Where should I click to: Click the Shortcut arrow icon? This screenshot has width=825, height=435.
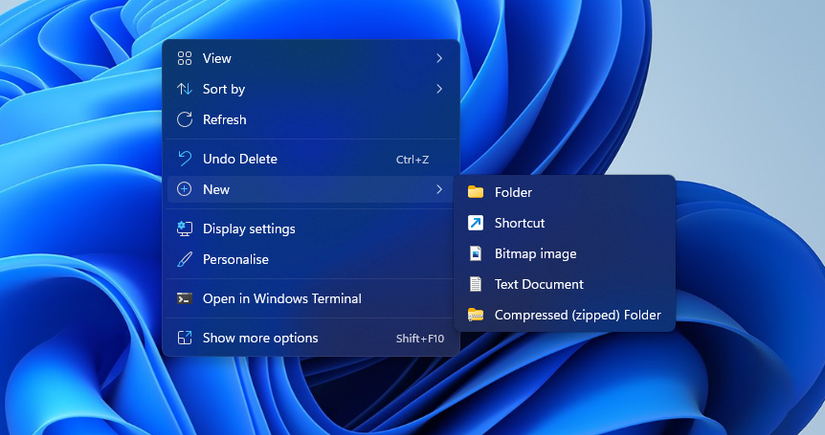[x=476, y=223]
